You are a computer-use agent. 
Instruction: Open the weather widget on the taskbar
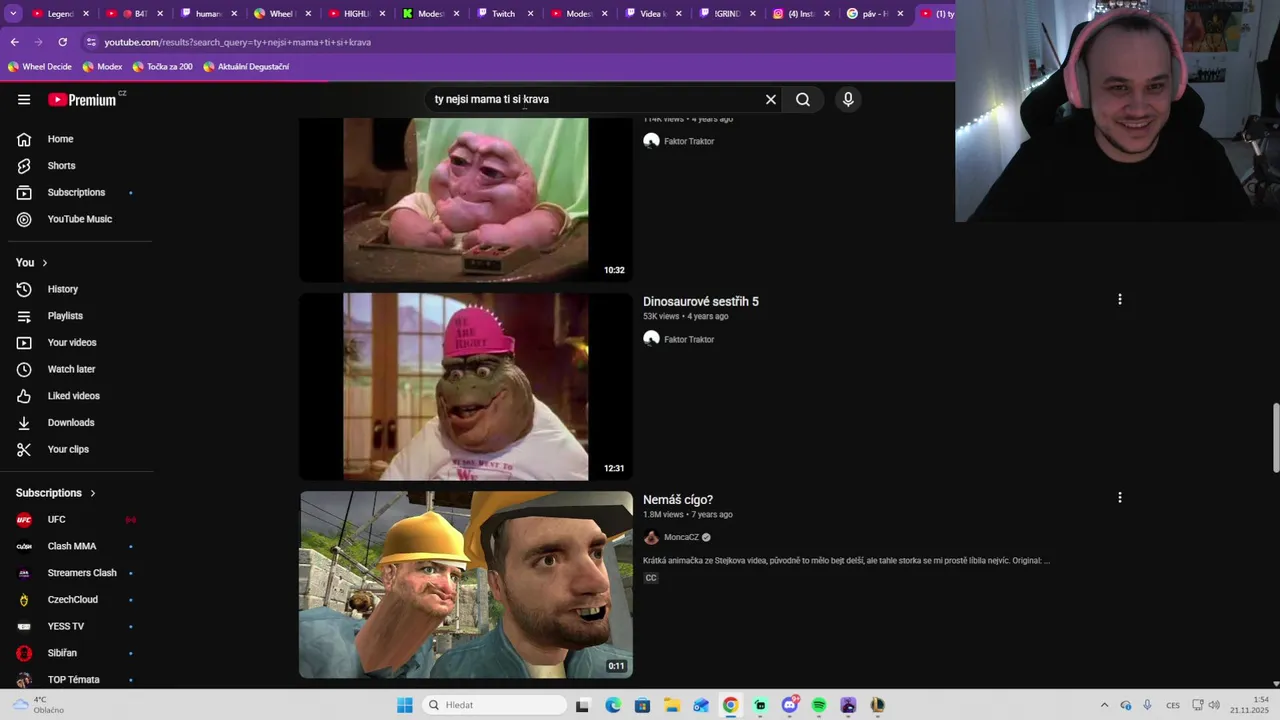coord(40,705)
